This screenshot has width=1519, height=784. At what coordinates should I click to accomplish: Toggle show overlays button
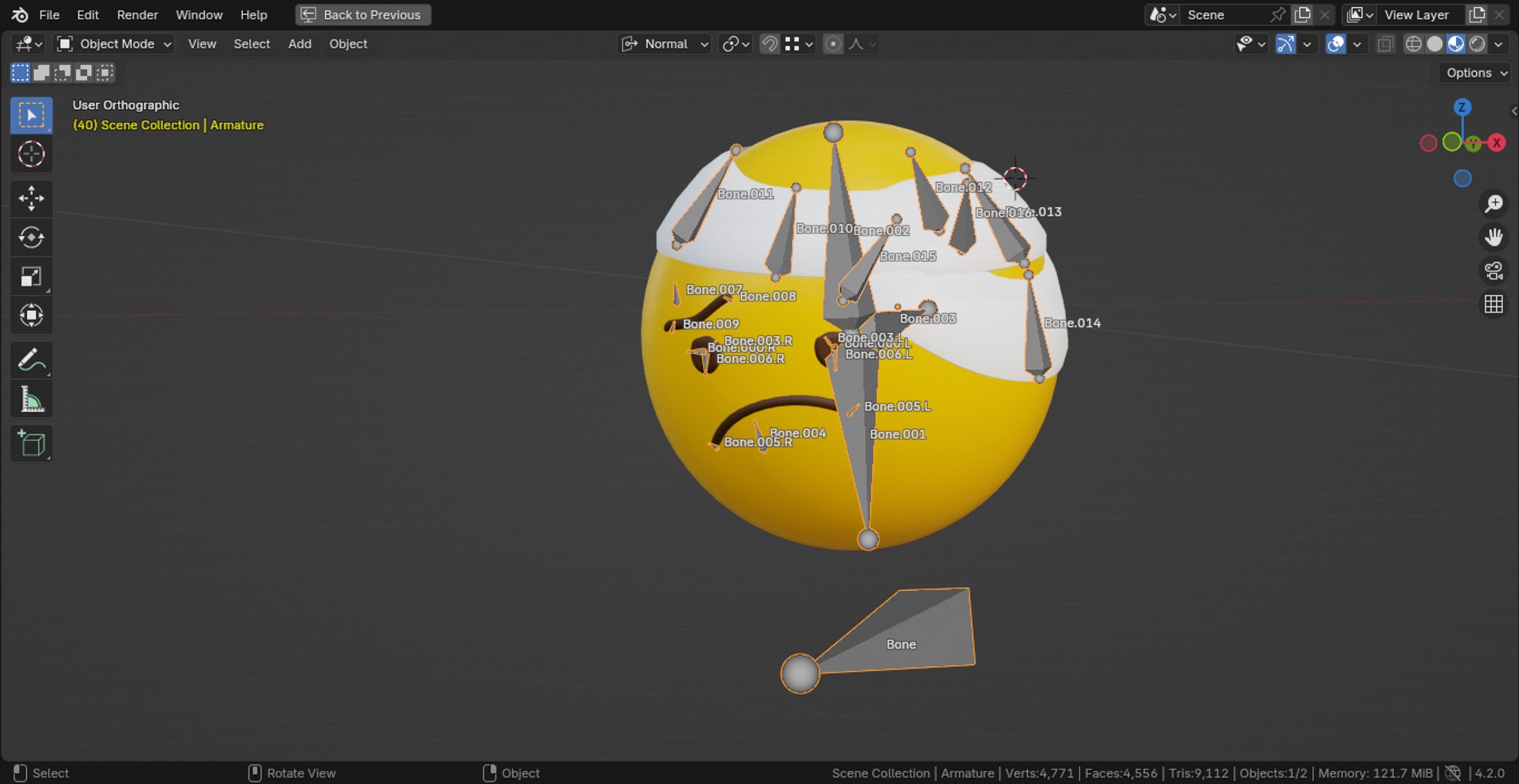[1335, 44]
